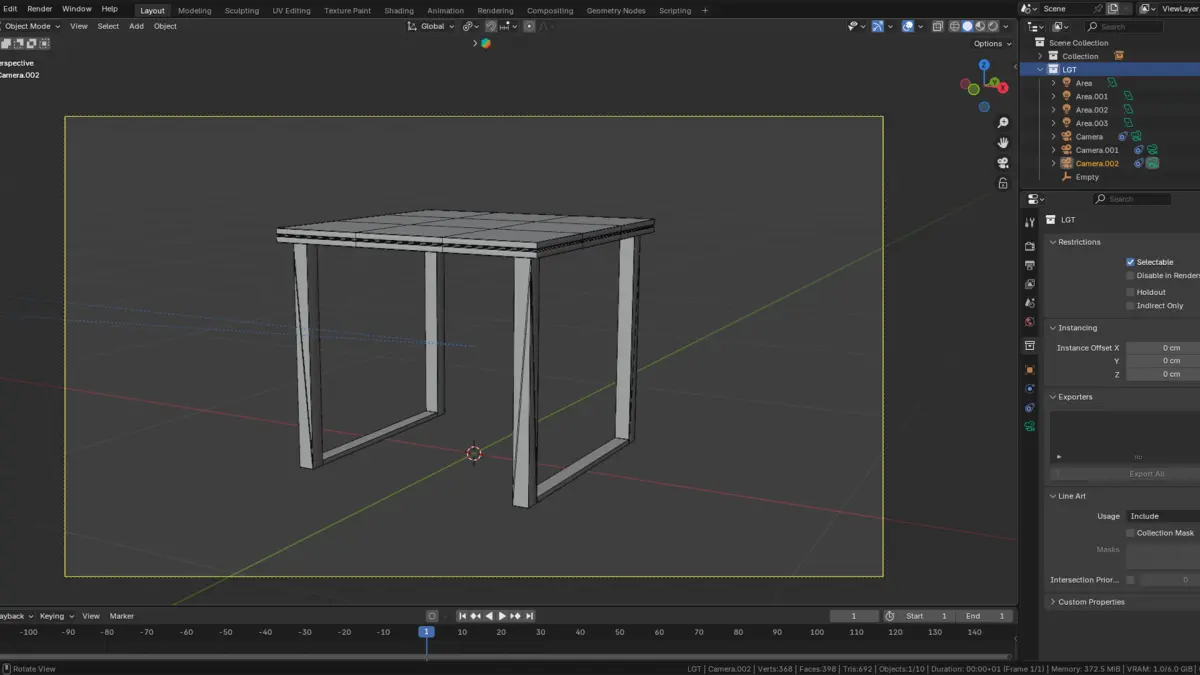Collapse the LGT collection in outliner
This screenshot has width=1200, height=675.
click(1040, 70)
